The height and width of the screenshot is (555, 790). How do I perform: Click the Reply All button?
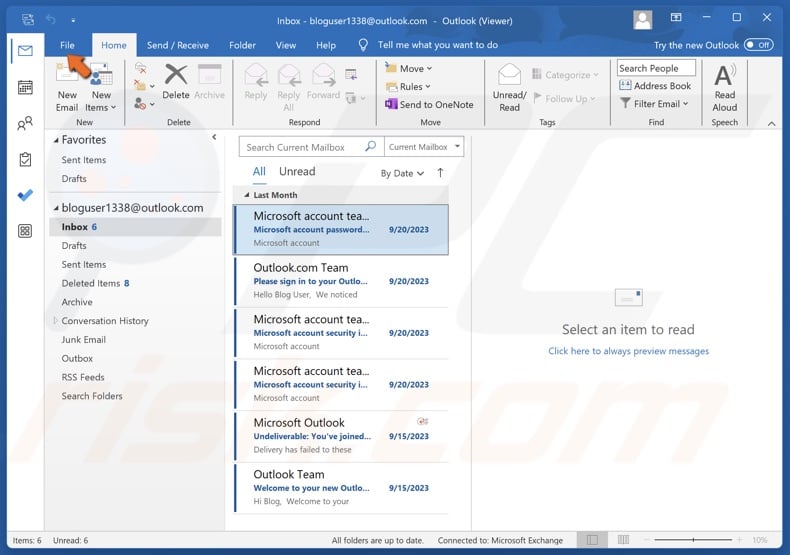point(289,88)
